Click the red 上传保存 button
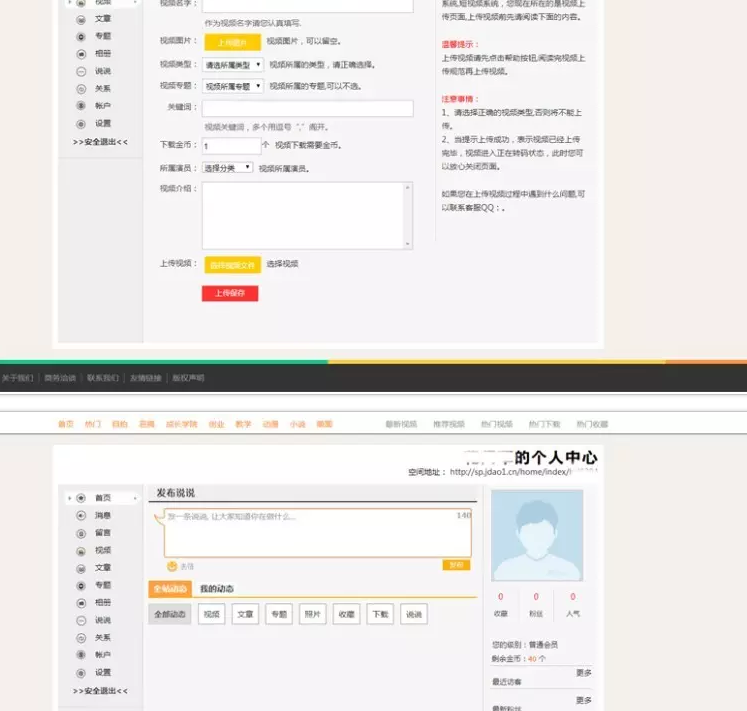This screenshot has height=711, width=747. click(x=230, y=293)
